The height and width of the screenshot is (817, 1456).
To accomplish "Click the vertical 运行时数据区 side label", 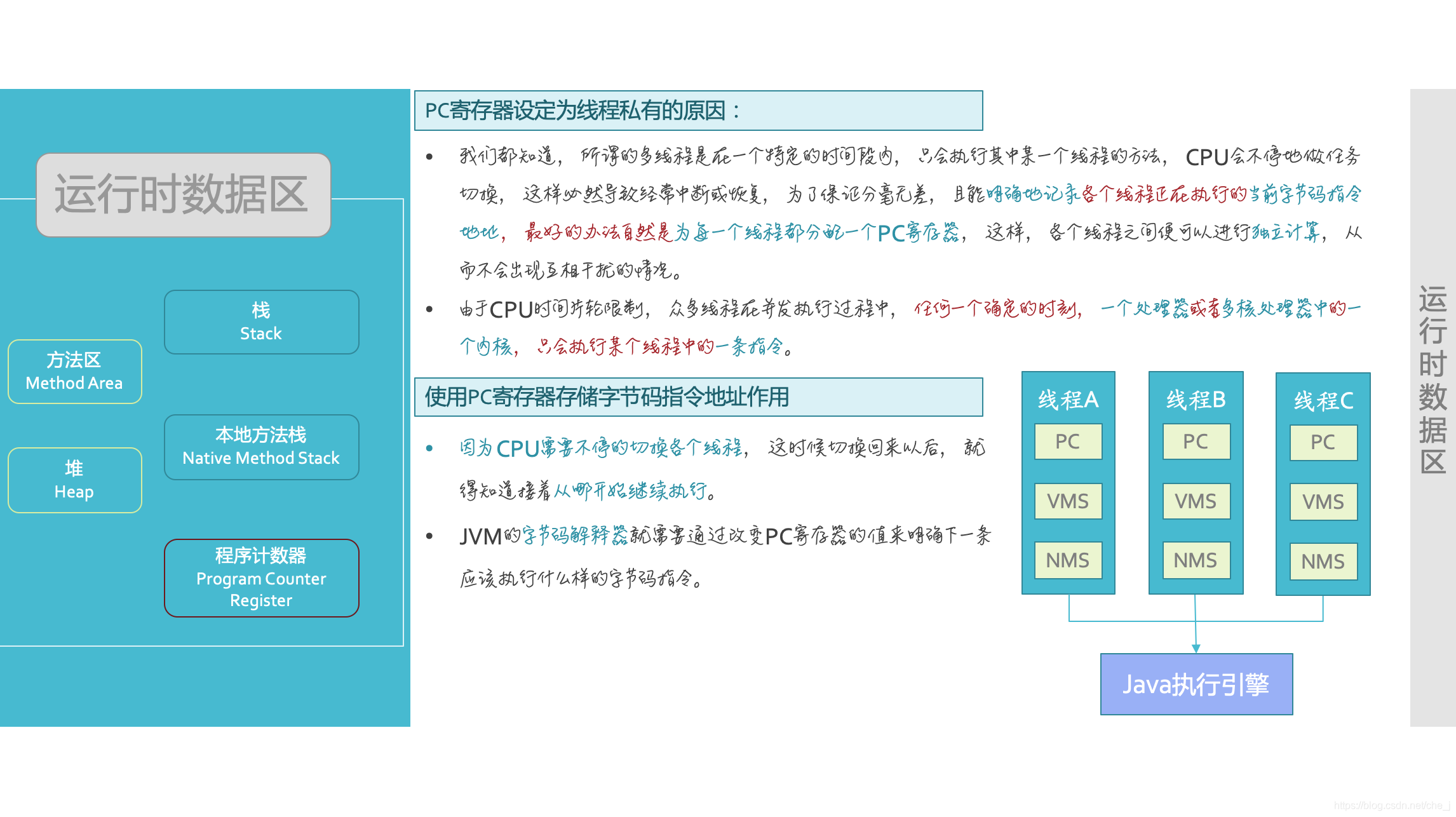I will click(1432, 380).
